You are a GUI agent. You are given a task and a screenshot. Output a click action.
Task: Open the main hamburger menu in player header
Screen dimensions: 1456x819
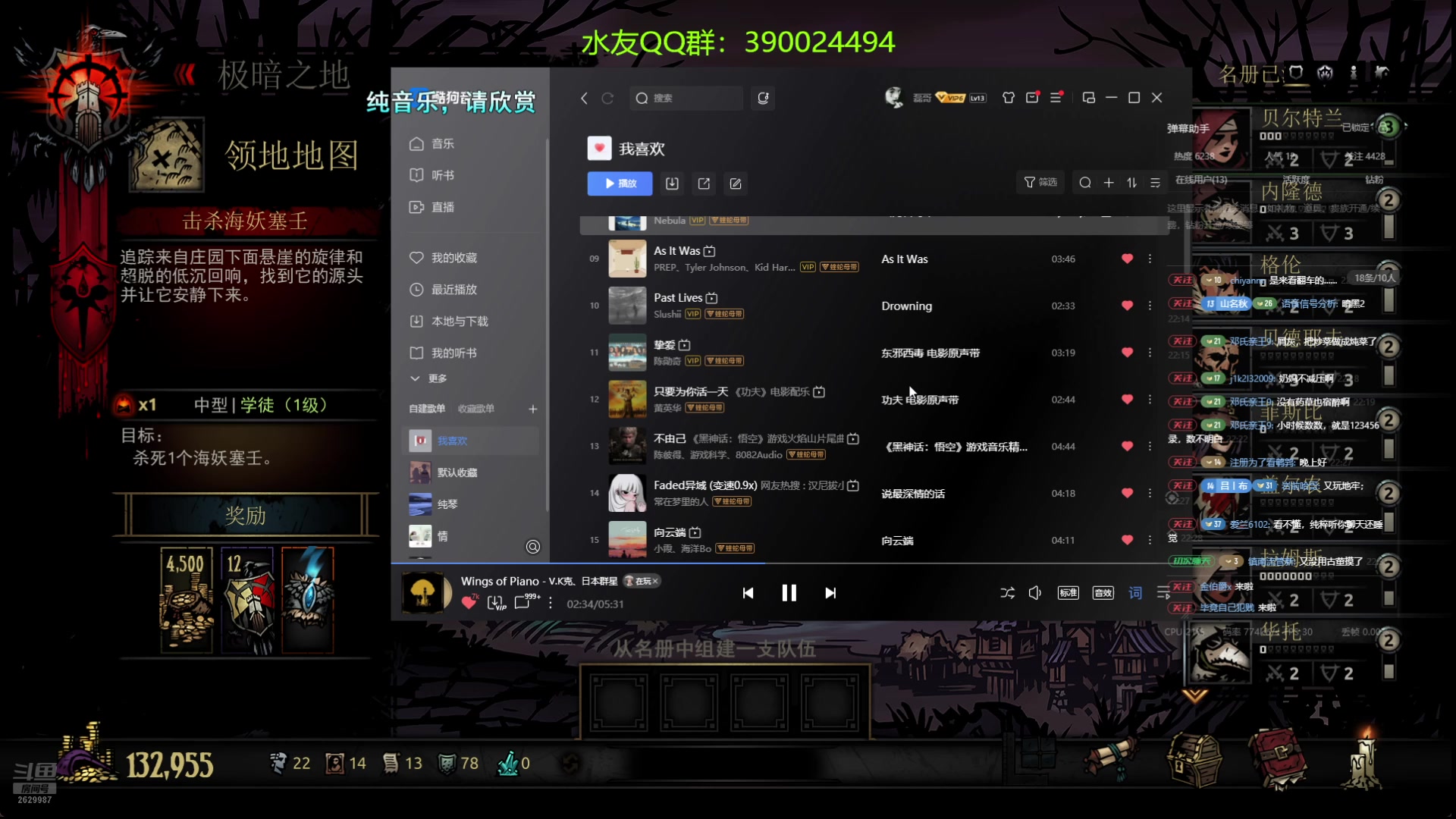(1056, 98)
